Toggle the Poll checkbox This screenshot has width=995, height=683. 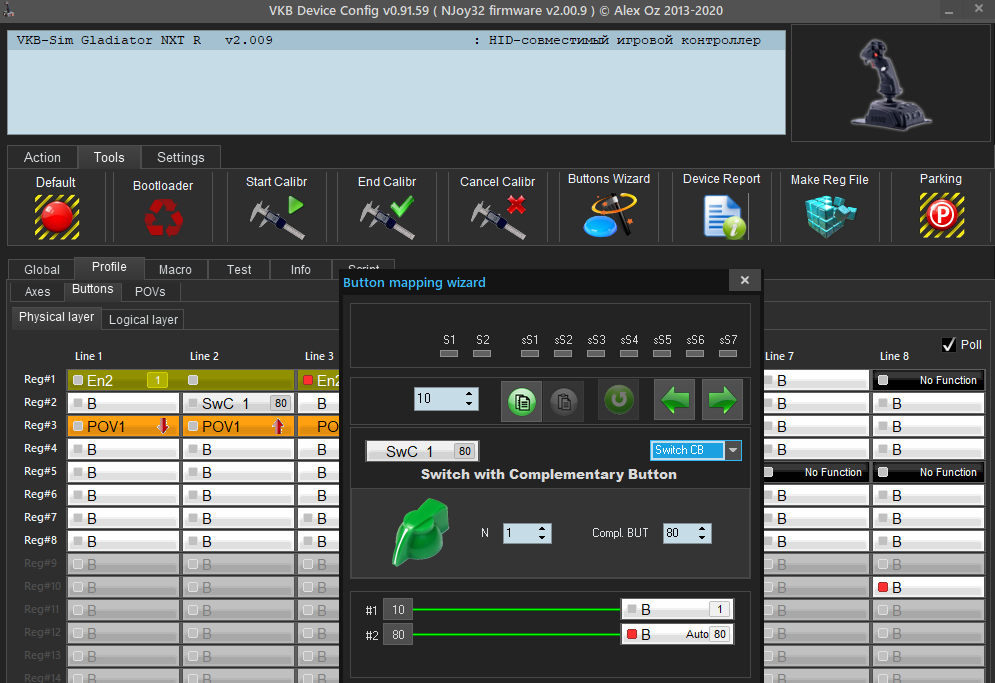point(949,345)
